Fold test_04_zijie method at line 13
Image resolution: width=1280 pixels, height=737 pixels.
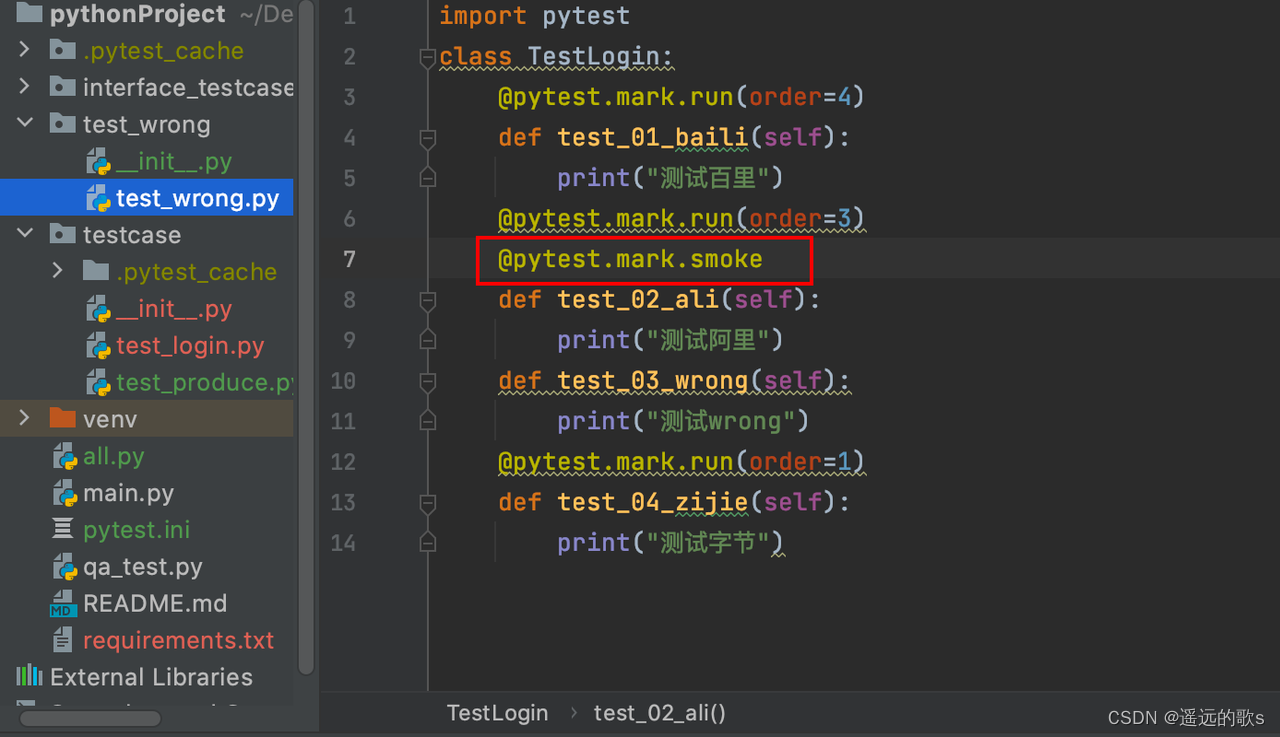tap(428, 502)
